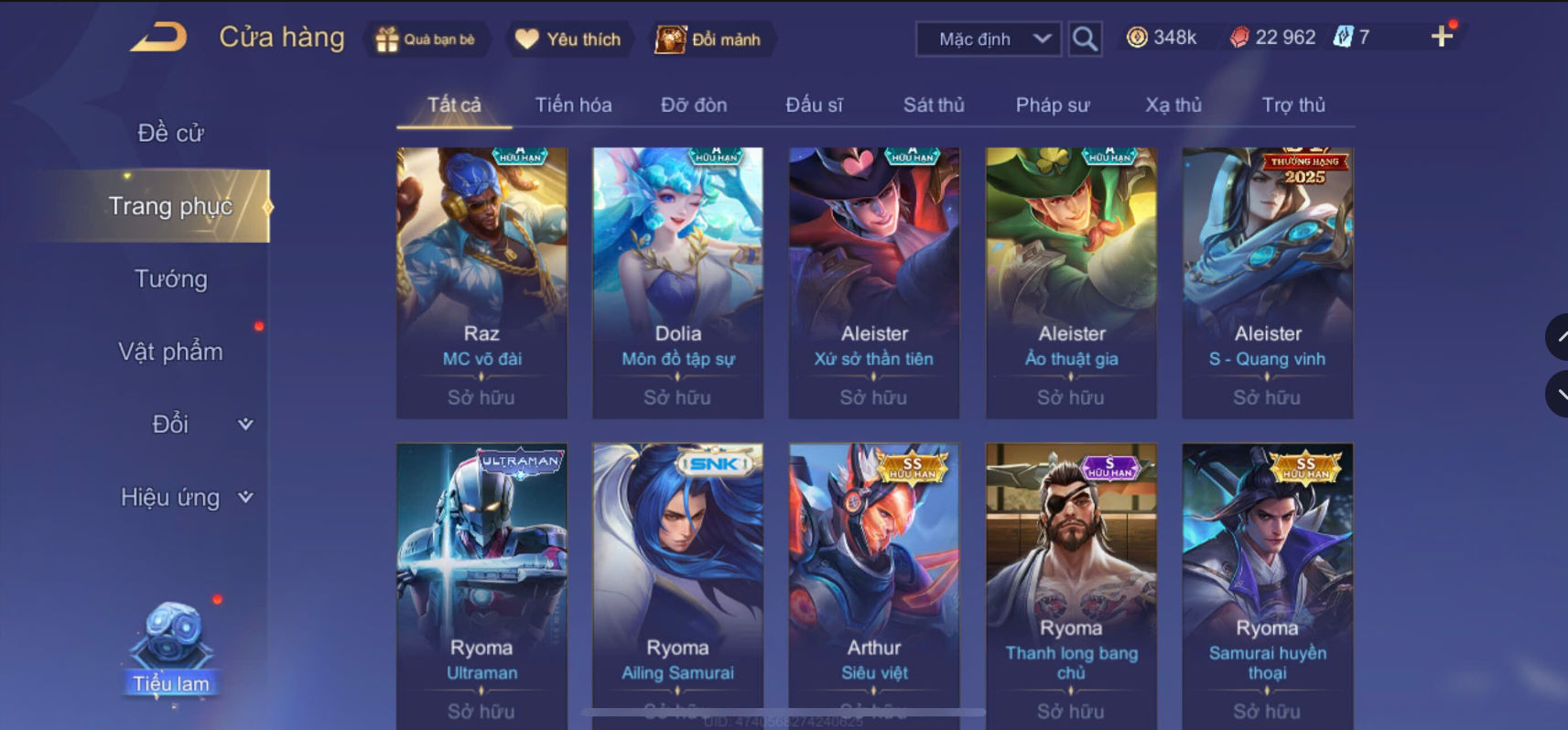
Task: Switch to the Sát thủ tab
Action: coord(934,105)
